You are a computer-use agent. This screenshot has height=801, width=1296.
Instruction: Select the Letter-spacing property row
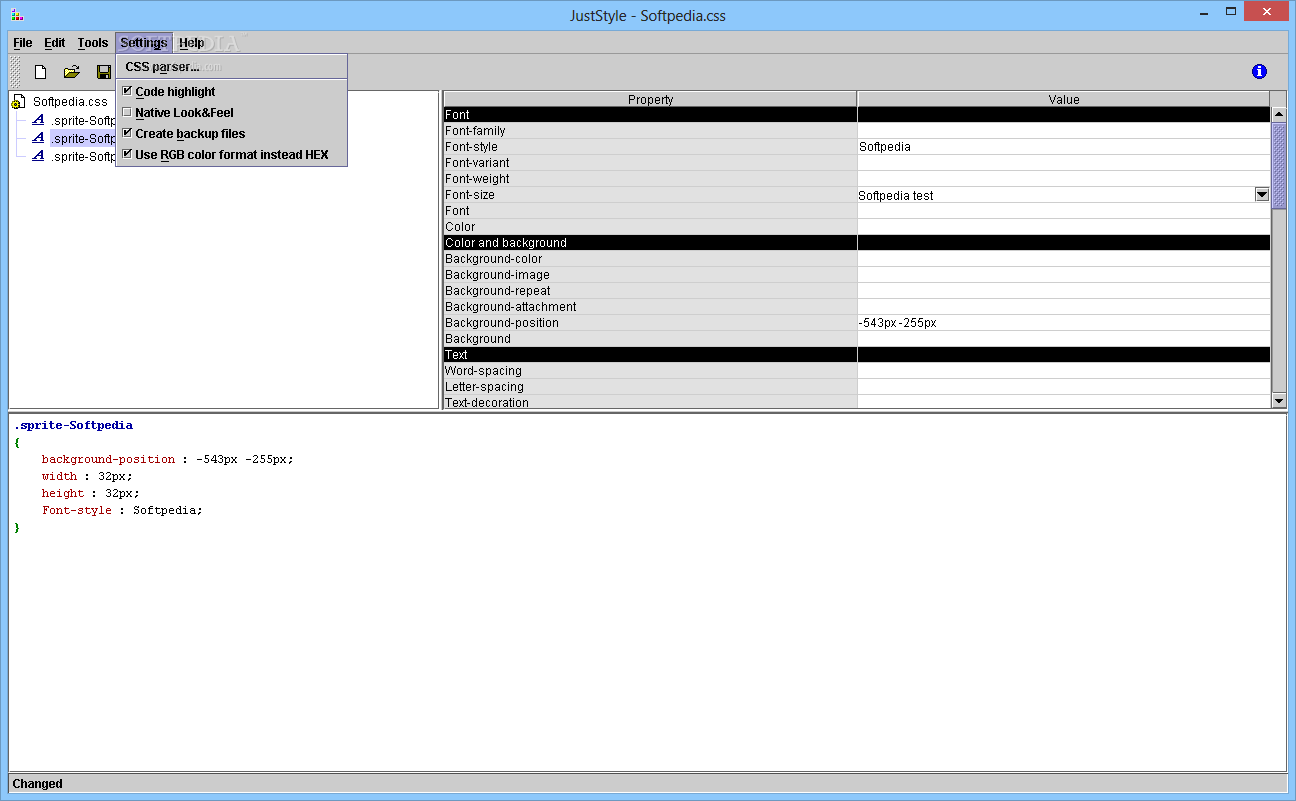(650, 387)
